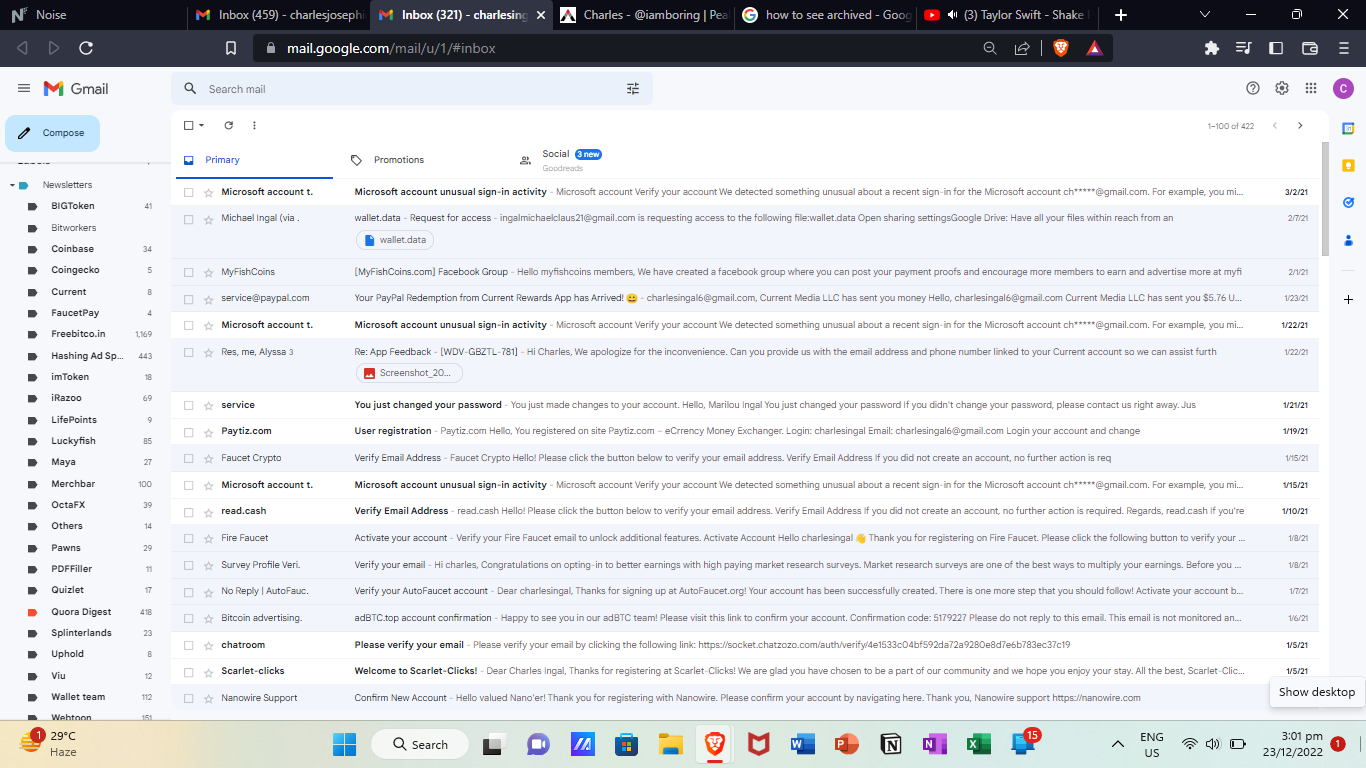Show hidden system tray icons

tap(1118, 744)
